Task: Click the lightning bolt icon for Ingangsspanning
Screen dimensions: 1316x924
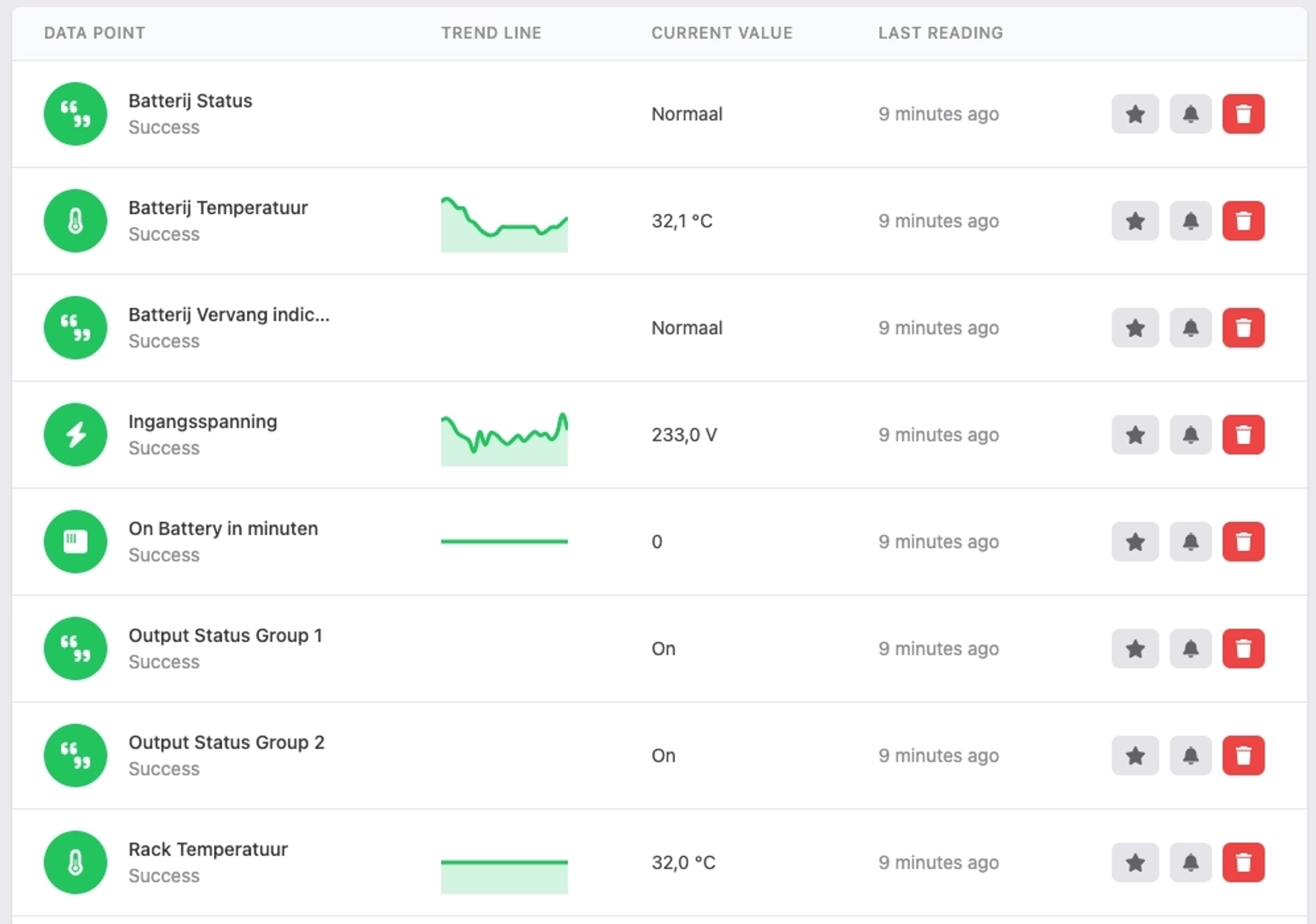Action: point(76,435)
